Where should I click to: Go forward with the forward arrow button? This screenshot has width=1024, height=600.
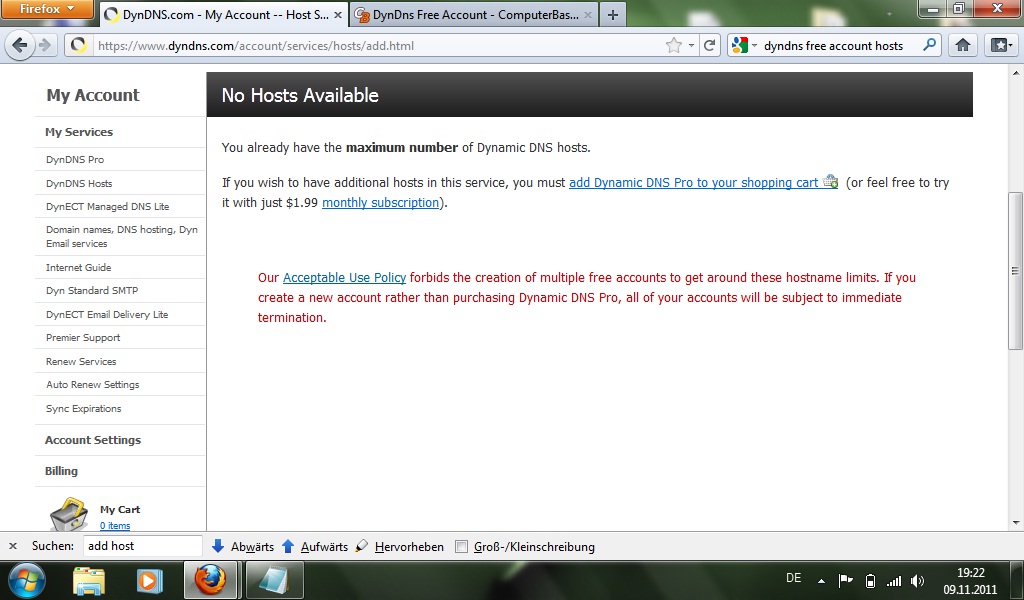[45, 45]
